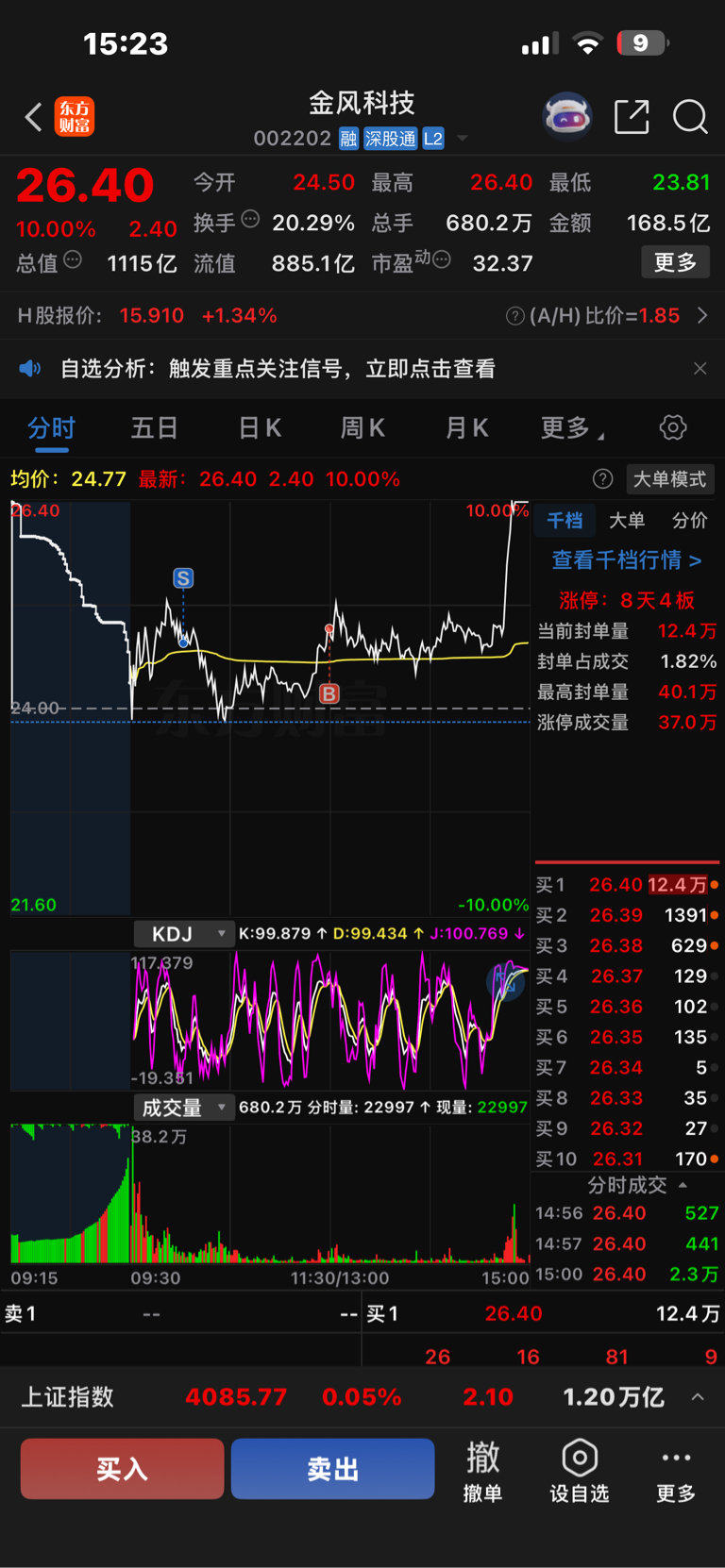The image size is (725, 1568).
Task: Switch to the 日K tab
Action: click(x=260, y=428)
